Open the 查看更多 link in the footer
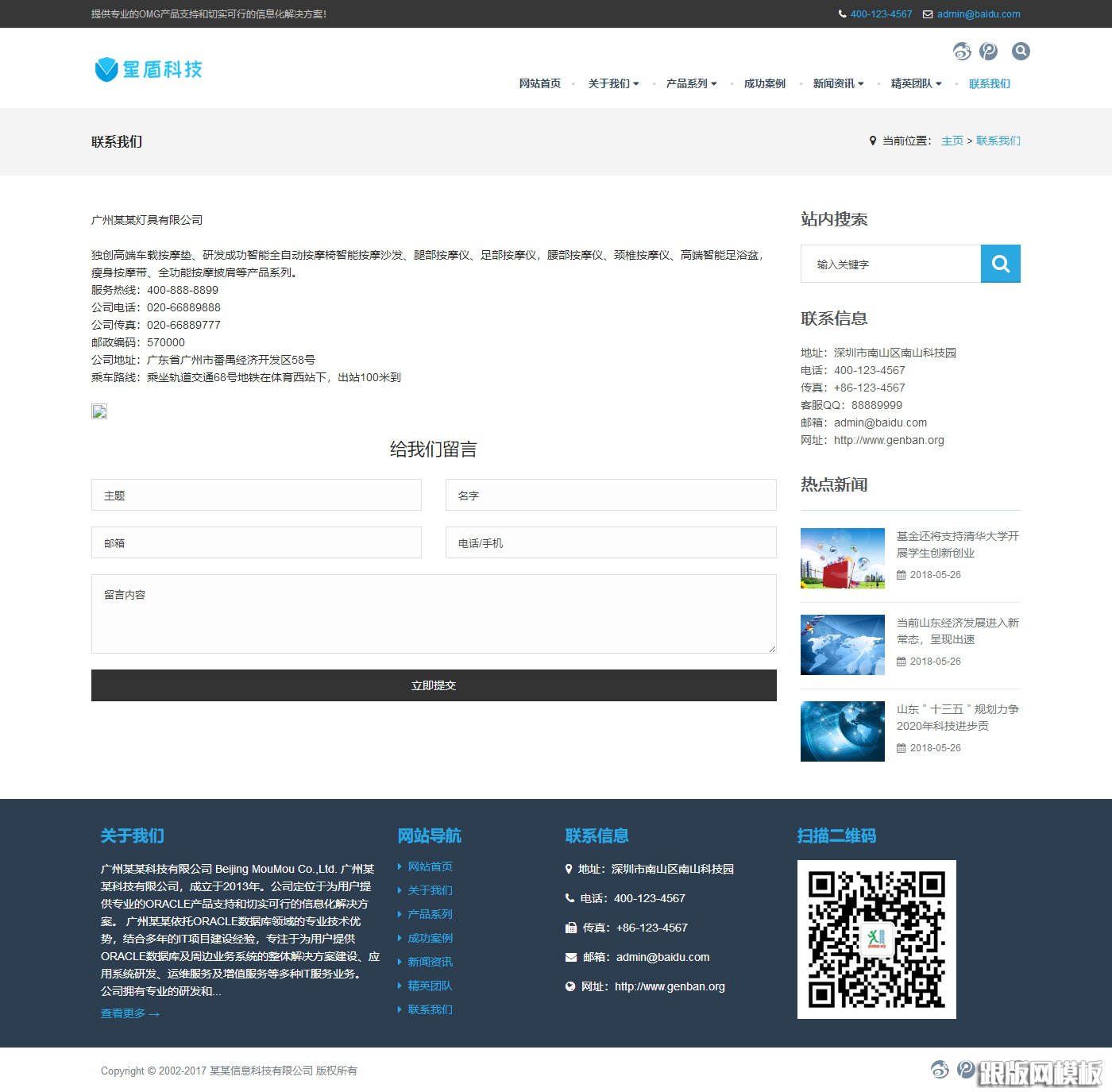This screenshot has width=1112, height=1092. (x=129, y=1013)
